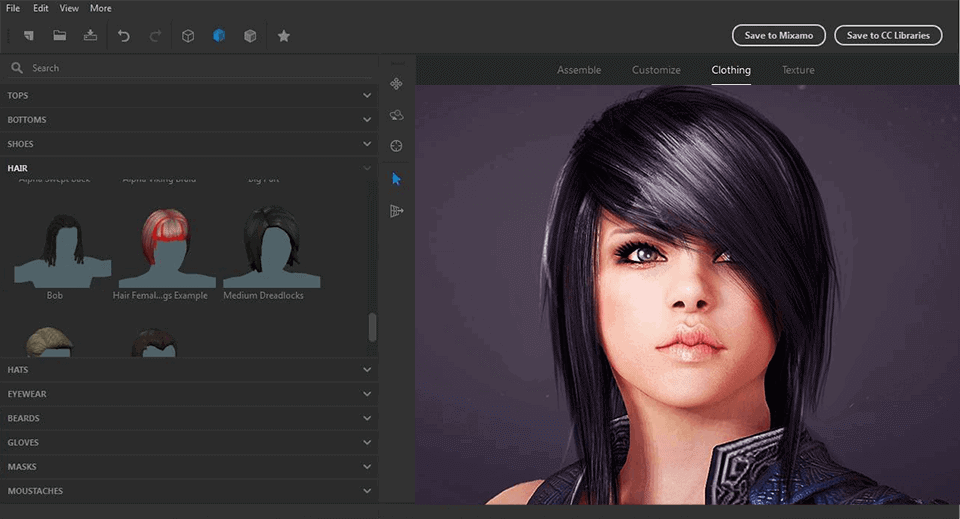Open the Edit menu
The height and width of the screenshot is (519, 960).
(40, 8)
